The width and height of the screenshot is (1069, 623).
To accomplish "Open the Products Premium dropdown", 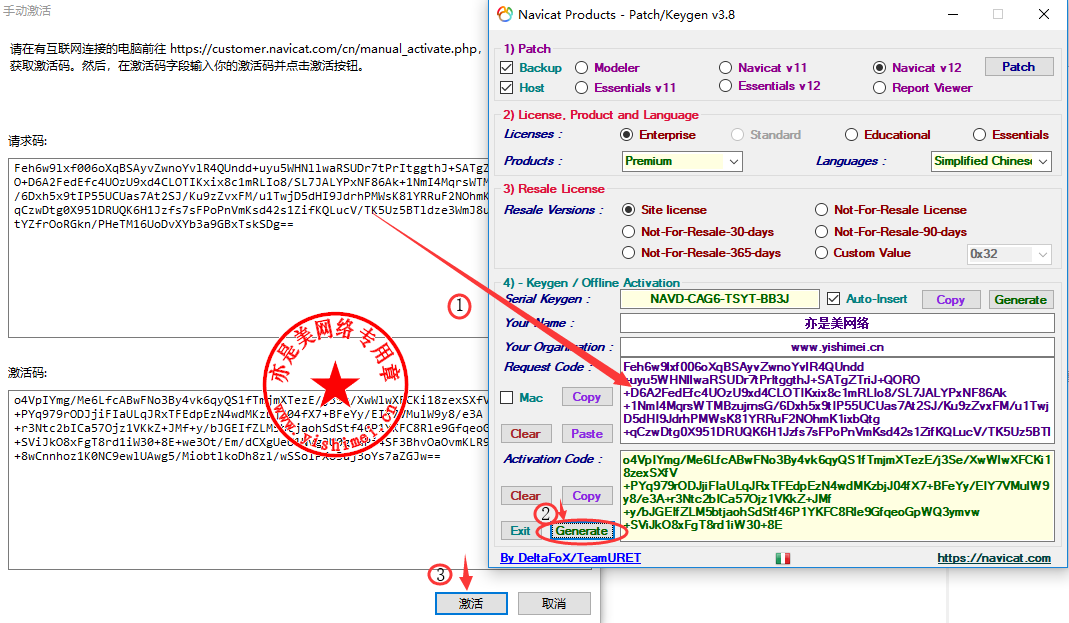I will pos(682,162).
